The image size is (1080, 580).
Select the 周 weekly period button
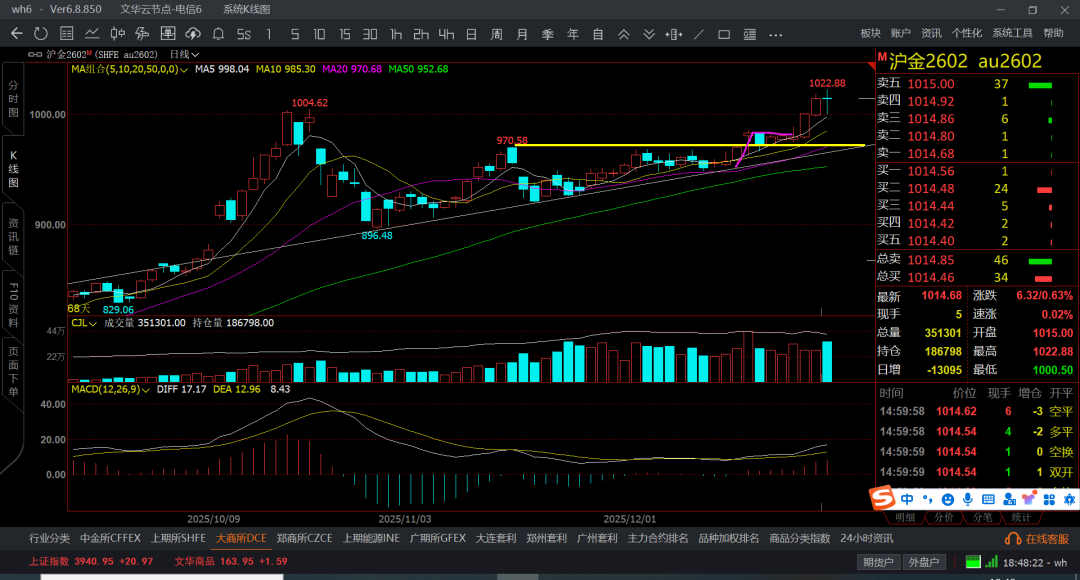point(497,34)
